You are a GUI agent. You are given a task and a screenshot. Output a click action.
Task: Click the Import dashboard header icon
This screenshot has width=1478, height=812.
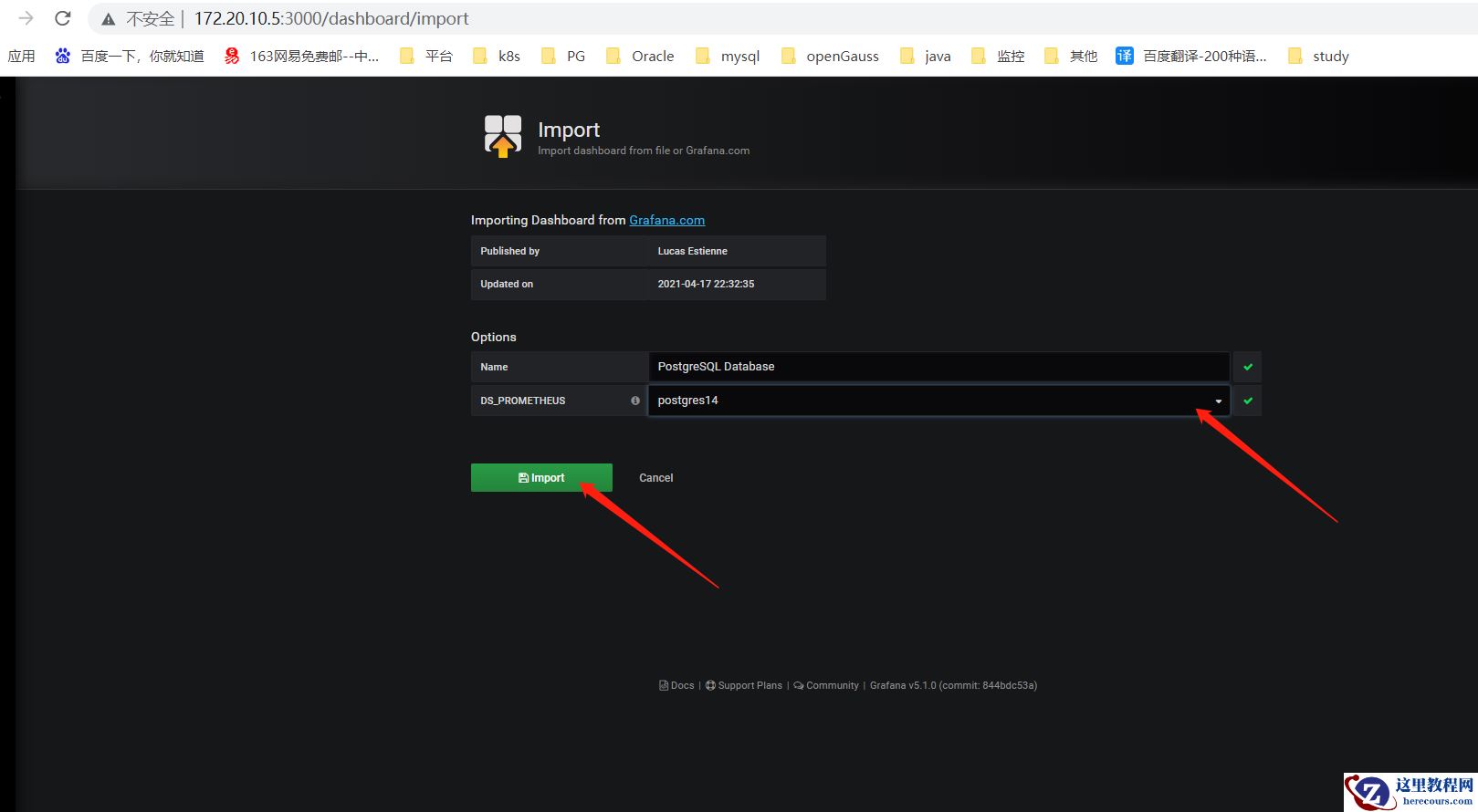(x=502, y=136)
